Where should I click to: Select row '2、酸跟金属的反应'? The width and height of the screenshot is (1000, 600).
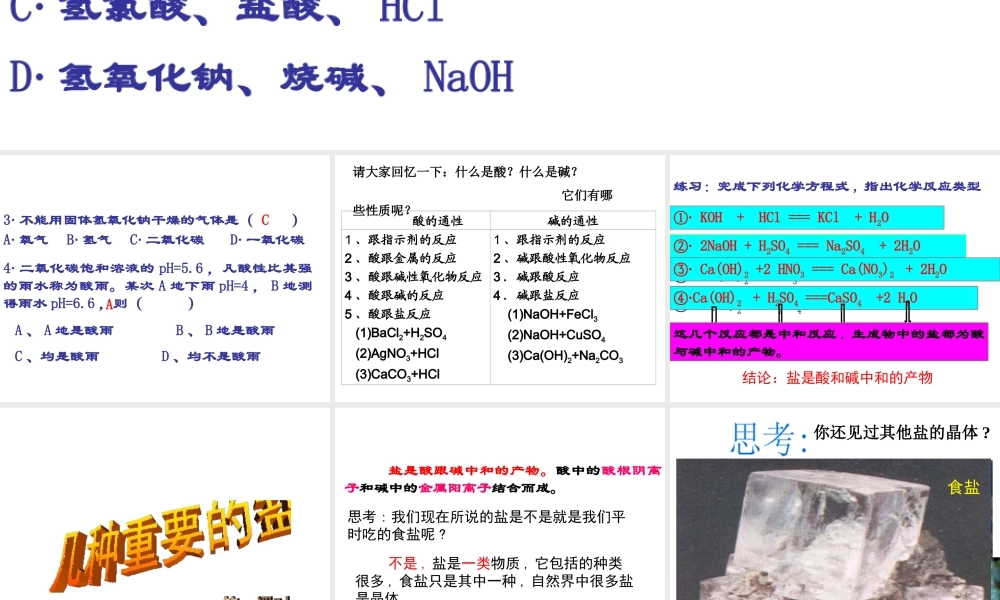(x=401, y=258)
